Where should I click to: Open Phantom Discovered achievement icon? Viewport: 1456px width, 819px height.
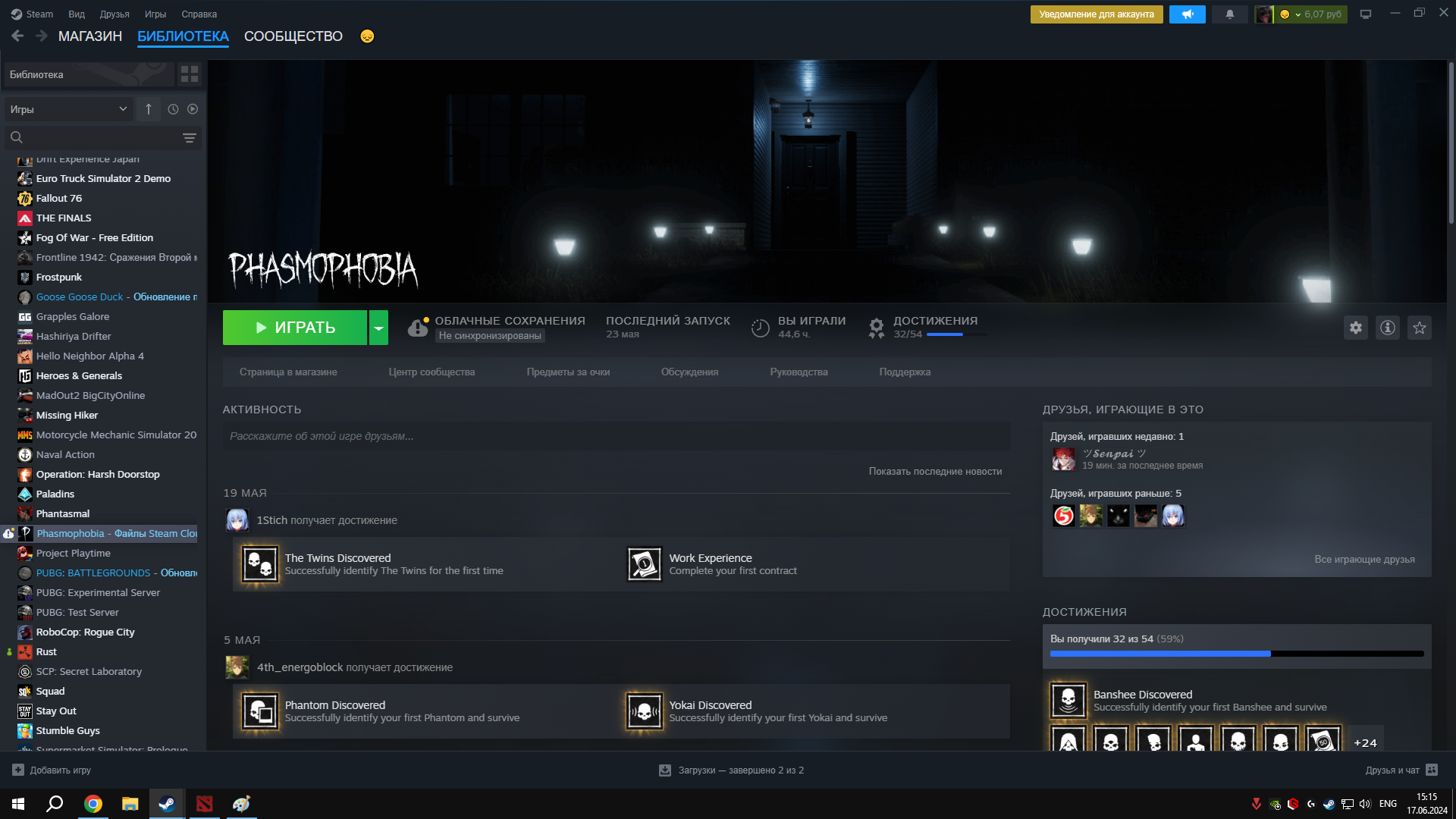pyautogui.click(x=260, y=711)
